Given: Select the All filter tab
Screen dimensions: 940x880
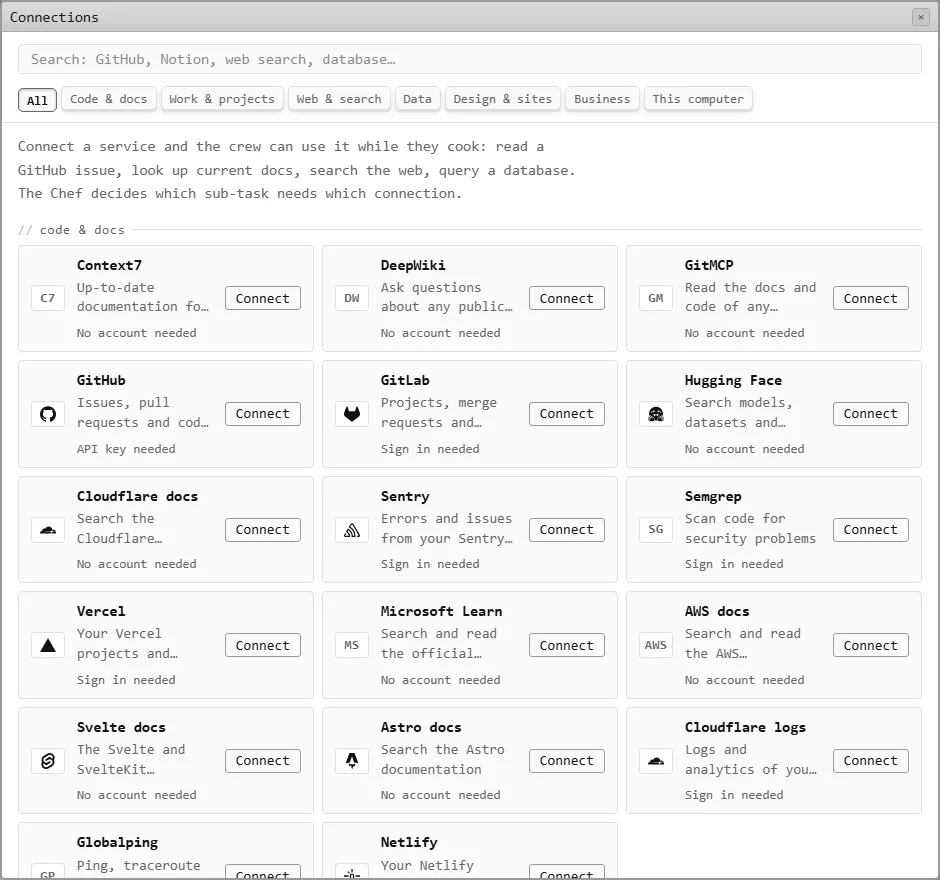Looking at the screenshot, I should pos(37,100).
